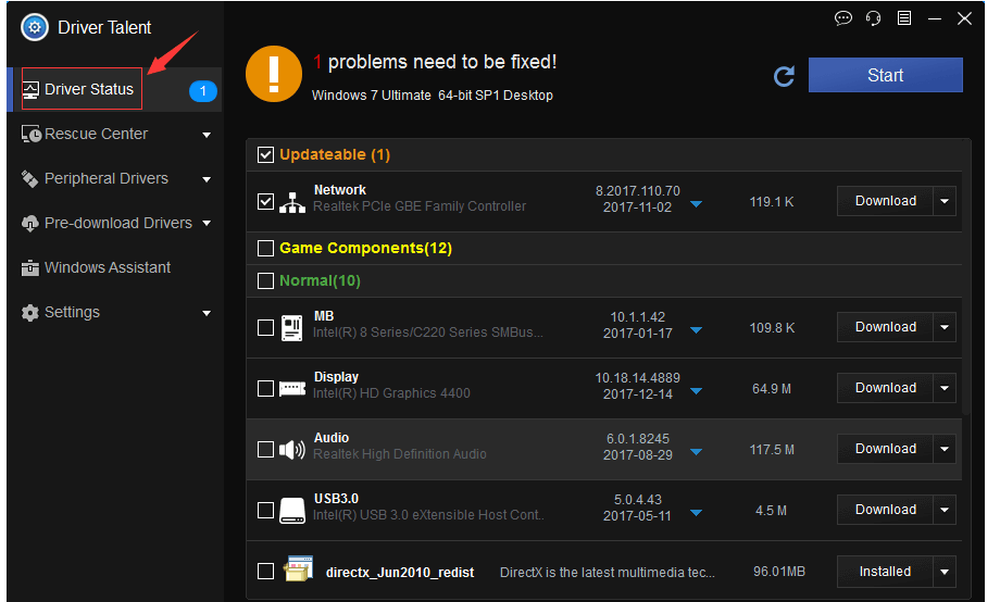
Task: Open the headset support icon
Action: [x=873, y=18]
